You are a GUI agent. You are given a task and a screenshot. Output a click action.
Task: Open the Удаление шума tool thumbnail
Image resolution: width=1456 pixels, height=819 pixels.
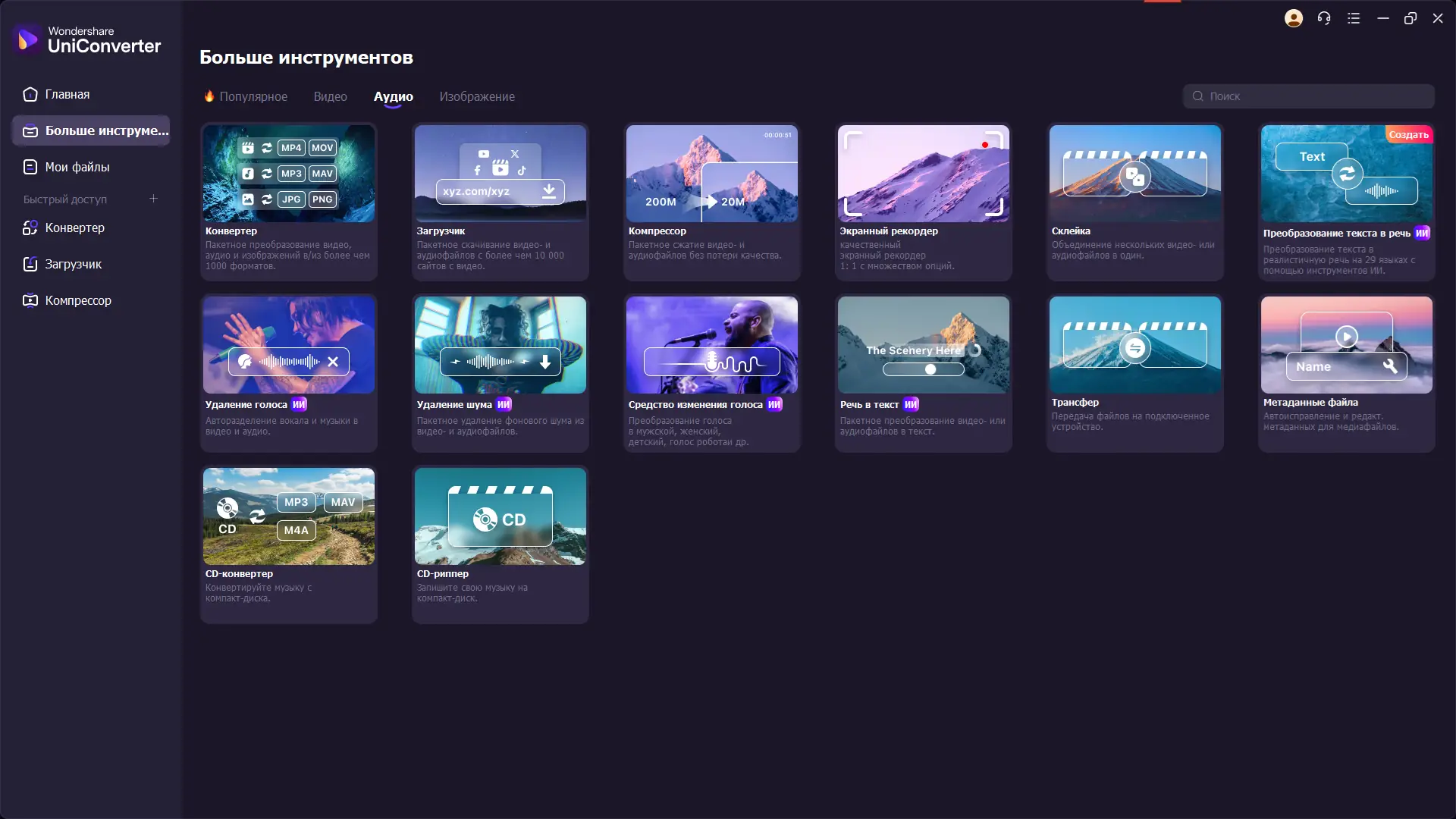tap(500, 345)
